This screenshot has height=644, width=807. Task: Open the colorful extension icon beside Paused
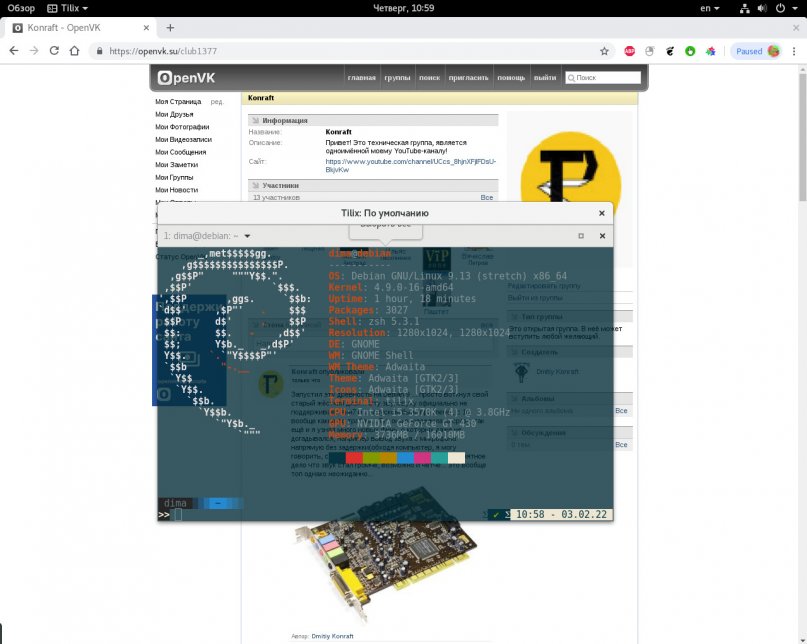click(711, 51)
